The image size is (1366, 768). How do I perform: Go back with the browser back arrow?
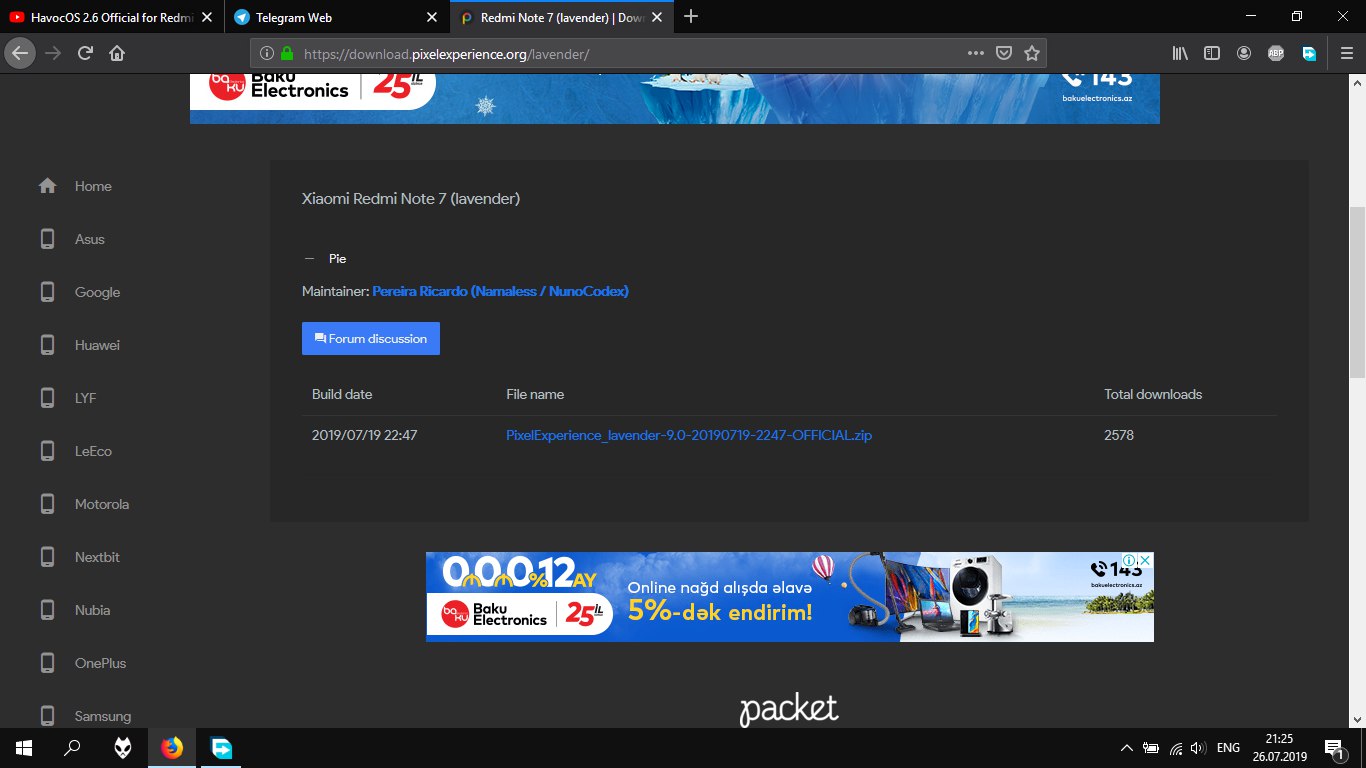(21, 53)
